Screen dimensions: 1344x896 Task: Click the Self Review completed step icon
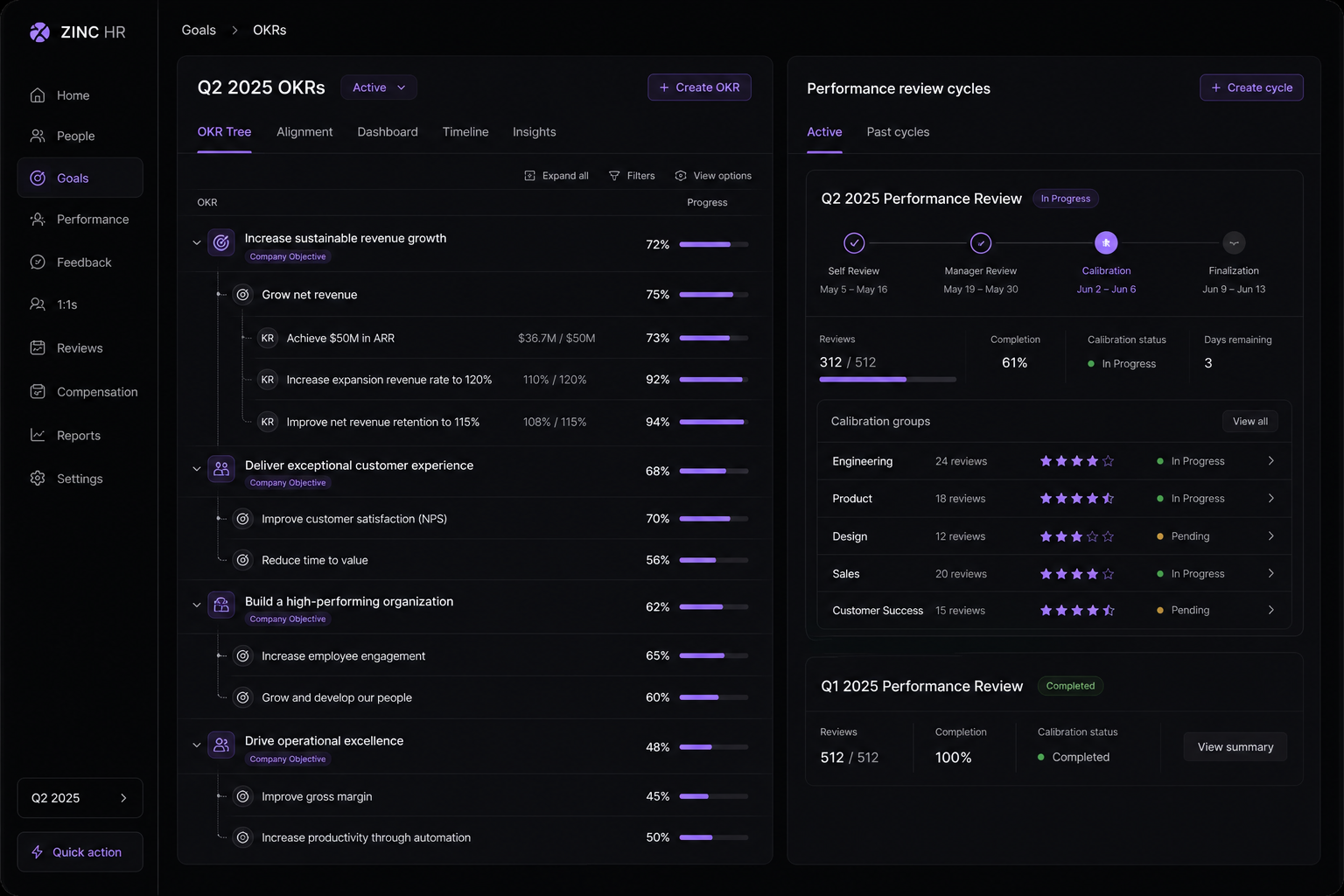(854, 242)
